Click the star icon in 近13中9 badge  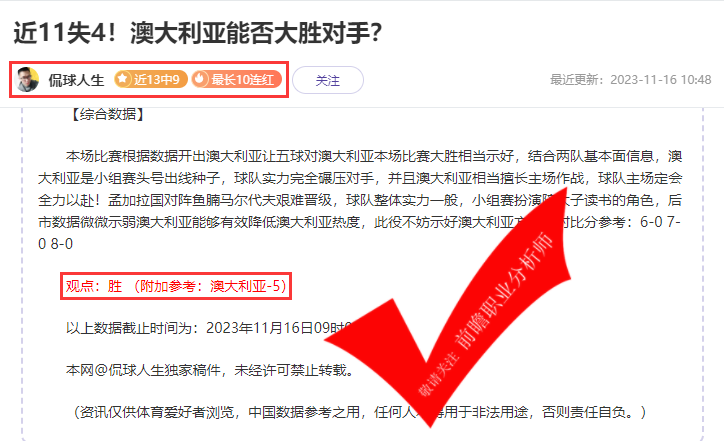coord(122,79)
